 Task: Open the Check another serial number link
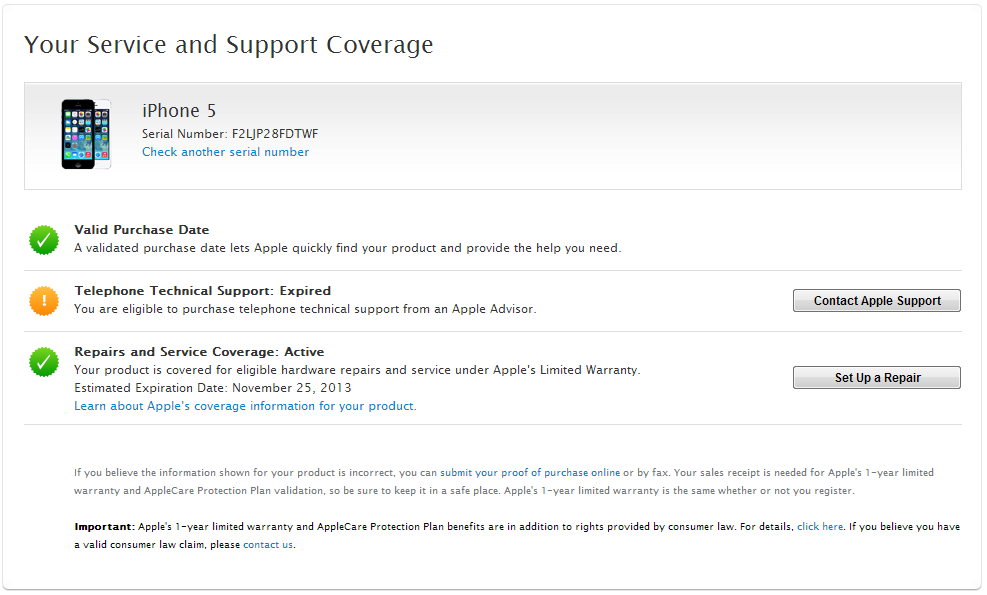click(225, 152)
